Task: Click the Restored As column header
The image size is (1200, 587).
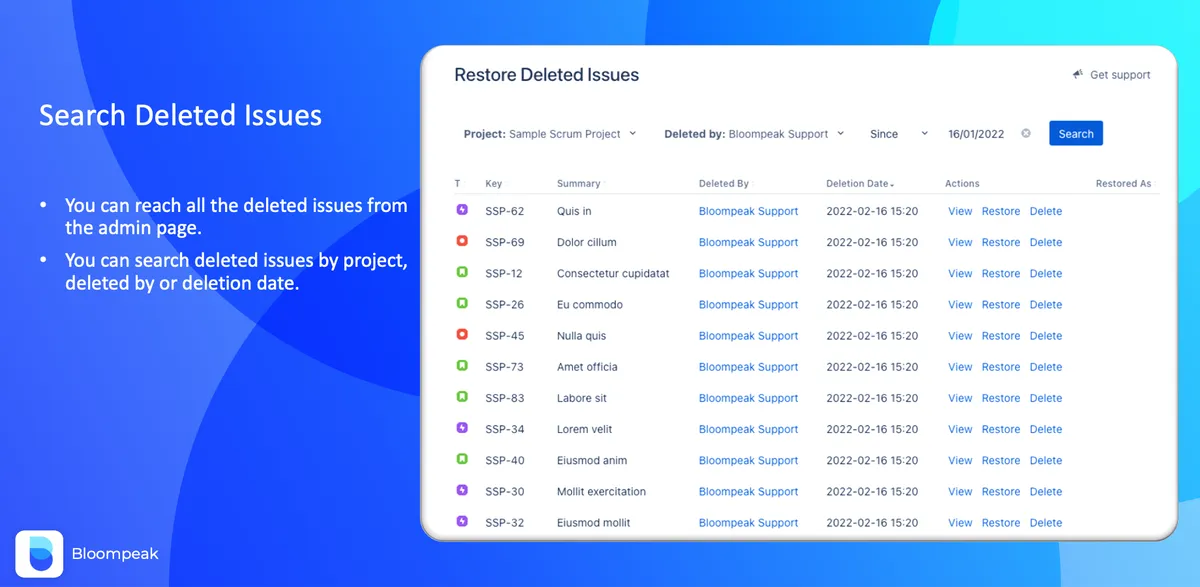Action: point(1124,184)
